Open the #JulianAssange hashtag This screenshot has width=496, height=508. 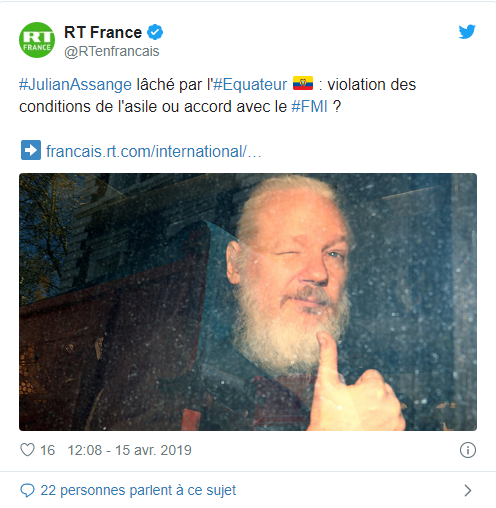[x=76, y=84]
